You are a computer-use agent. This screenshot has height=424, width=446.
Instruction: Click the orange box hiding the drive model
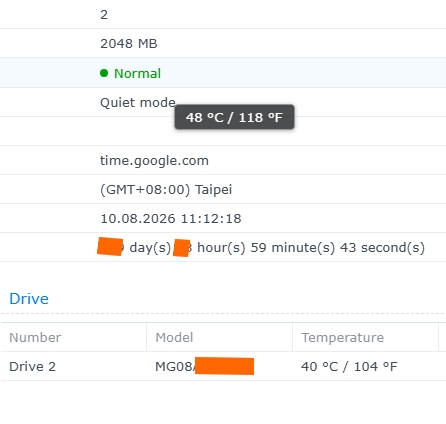point(224,366)
